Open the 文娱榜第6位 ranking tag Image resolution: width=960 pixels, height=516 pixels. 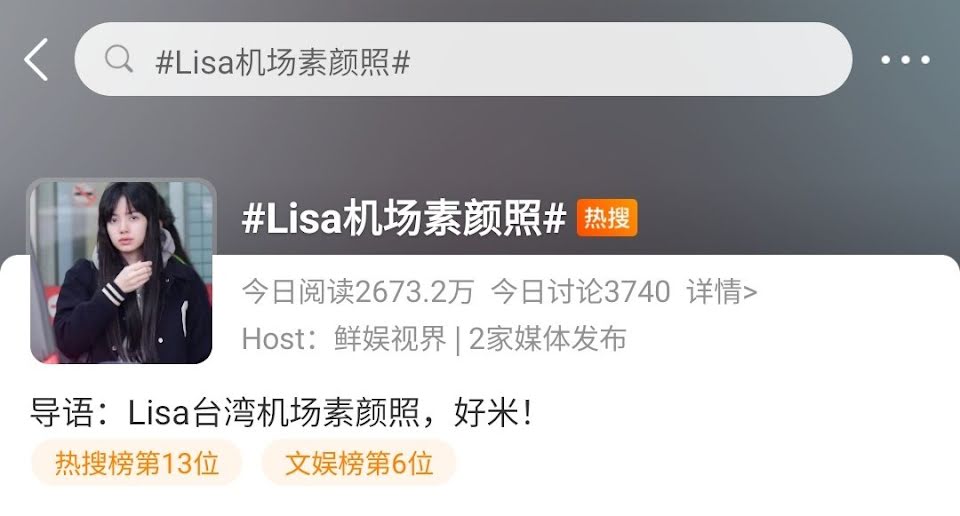coord(359,463)
